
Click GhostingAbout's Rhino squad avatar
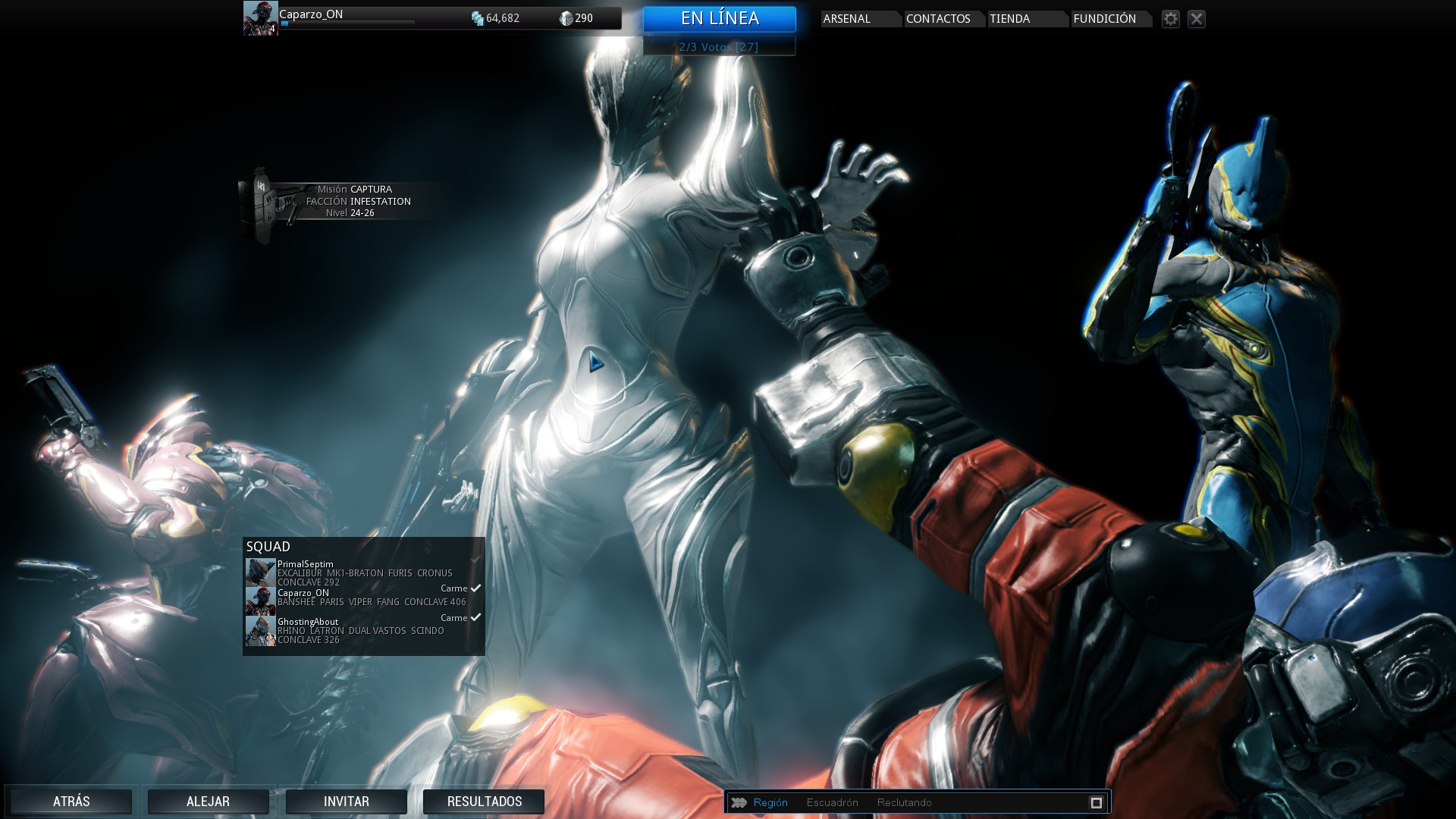click(260, 630)
